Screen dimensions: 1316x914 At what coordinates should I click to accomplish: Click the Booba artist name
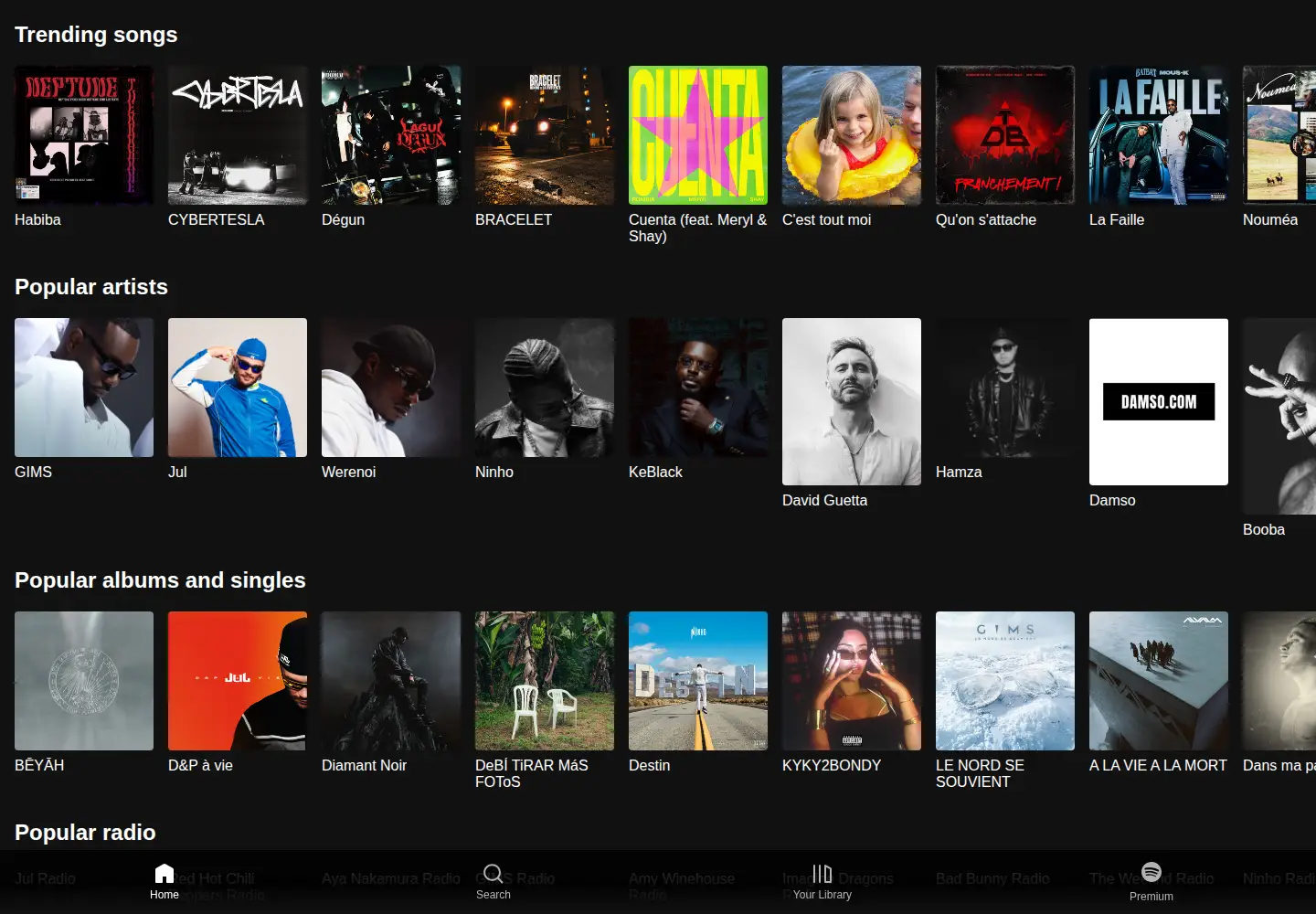(1264, 529)
